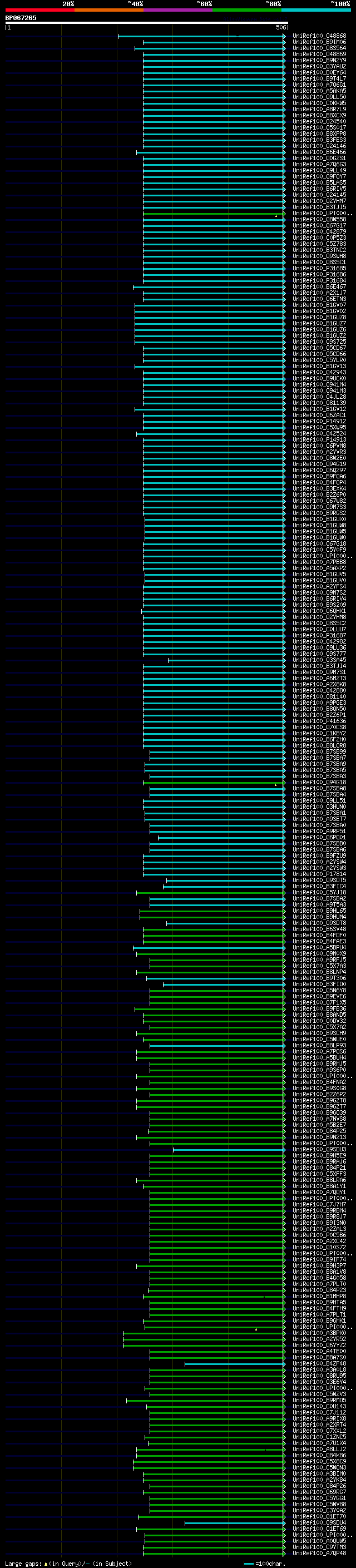
Task: Select the UniRef100_B8XCX9 label
Action: [319, 115]
